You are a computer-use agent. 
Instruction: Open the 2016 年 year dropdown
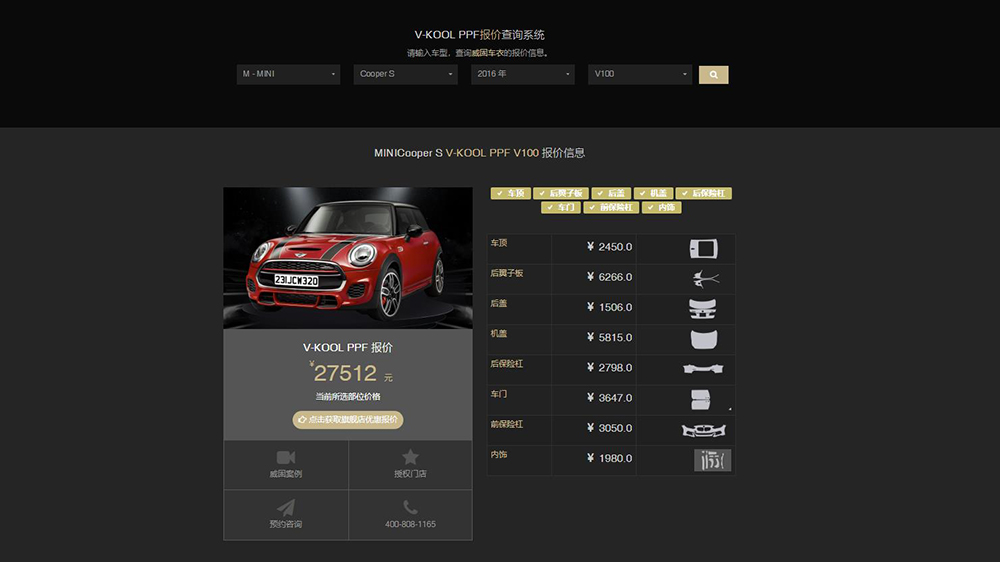[x=523, y=74]
